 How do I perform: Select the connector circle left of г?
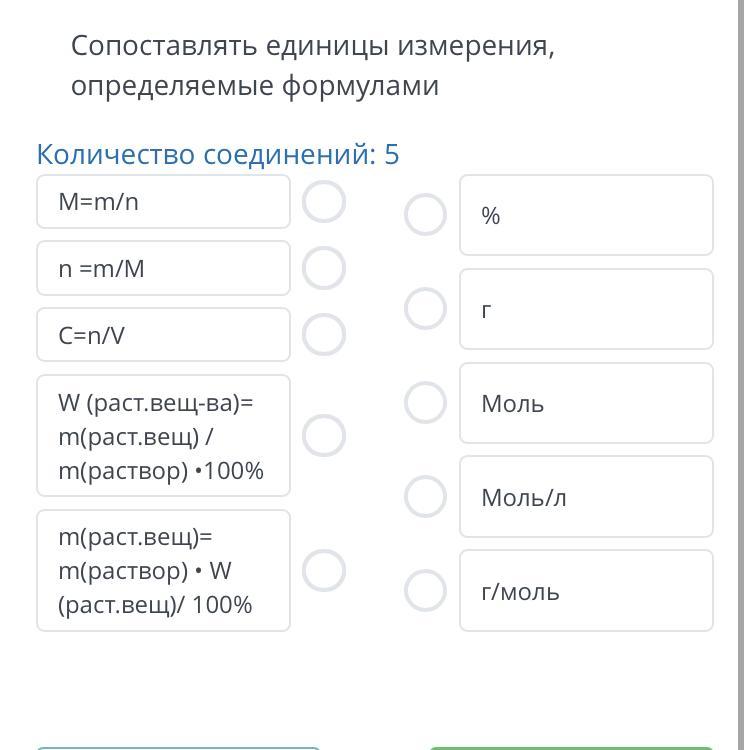click(x=425, y=309)
